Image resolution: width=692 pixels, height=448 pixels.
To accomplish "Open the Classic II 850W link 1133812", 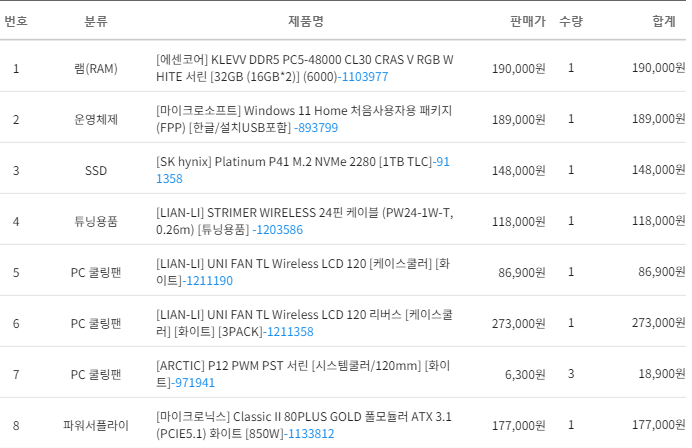I will [310, 433].
